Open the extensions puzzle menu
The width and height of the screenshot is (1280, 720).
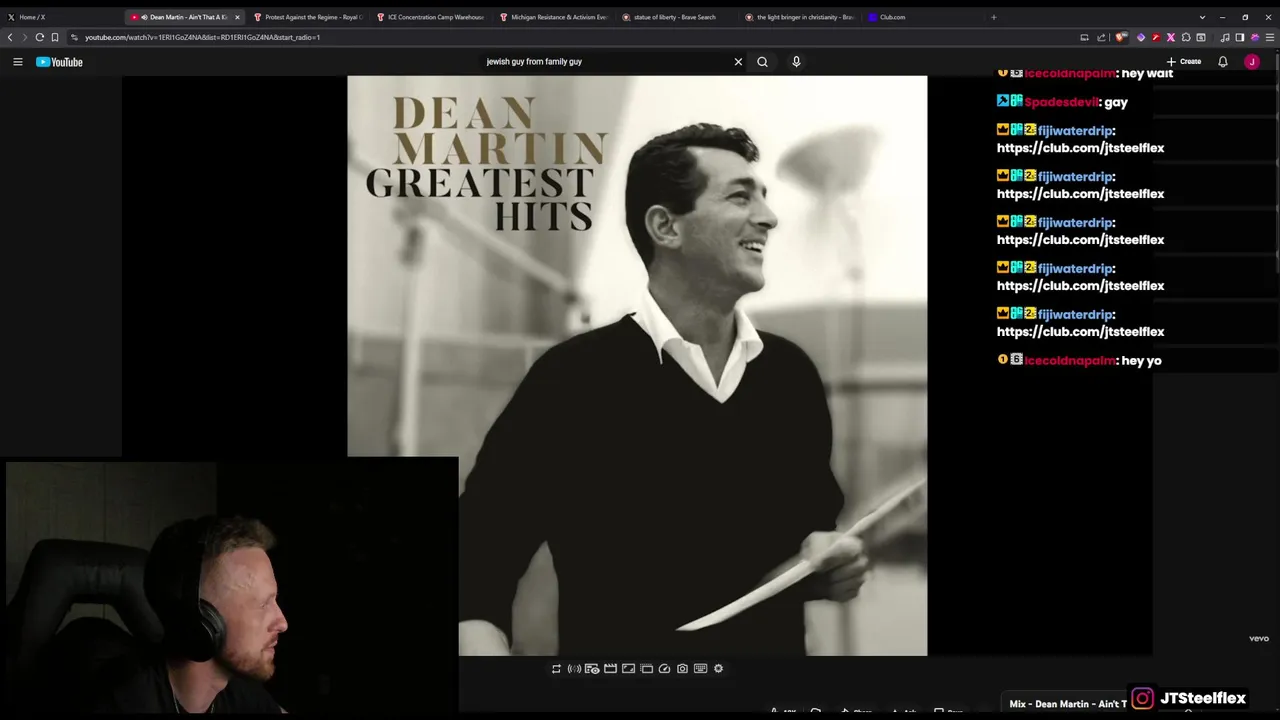click(x=1186, y=37)
